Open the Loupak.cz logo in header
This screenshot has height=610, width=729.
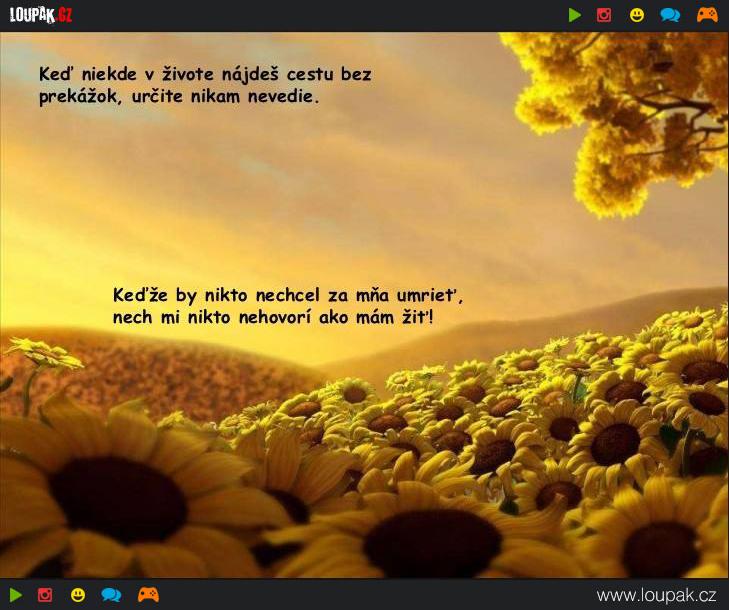click(41, 15)
